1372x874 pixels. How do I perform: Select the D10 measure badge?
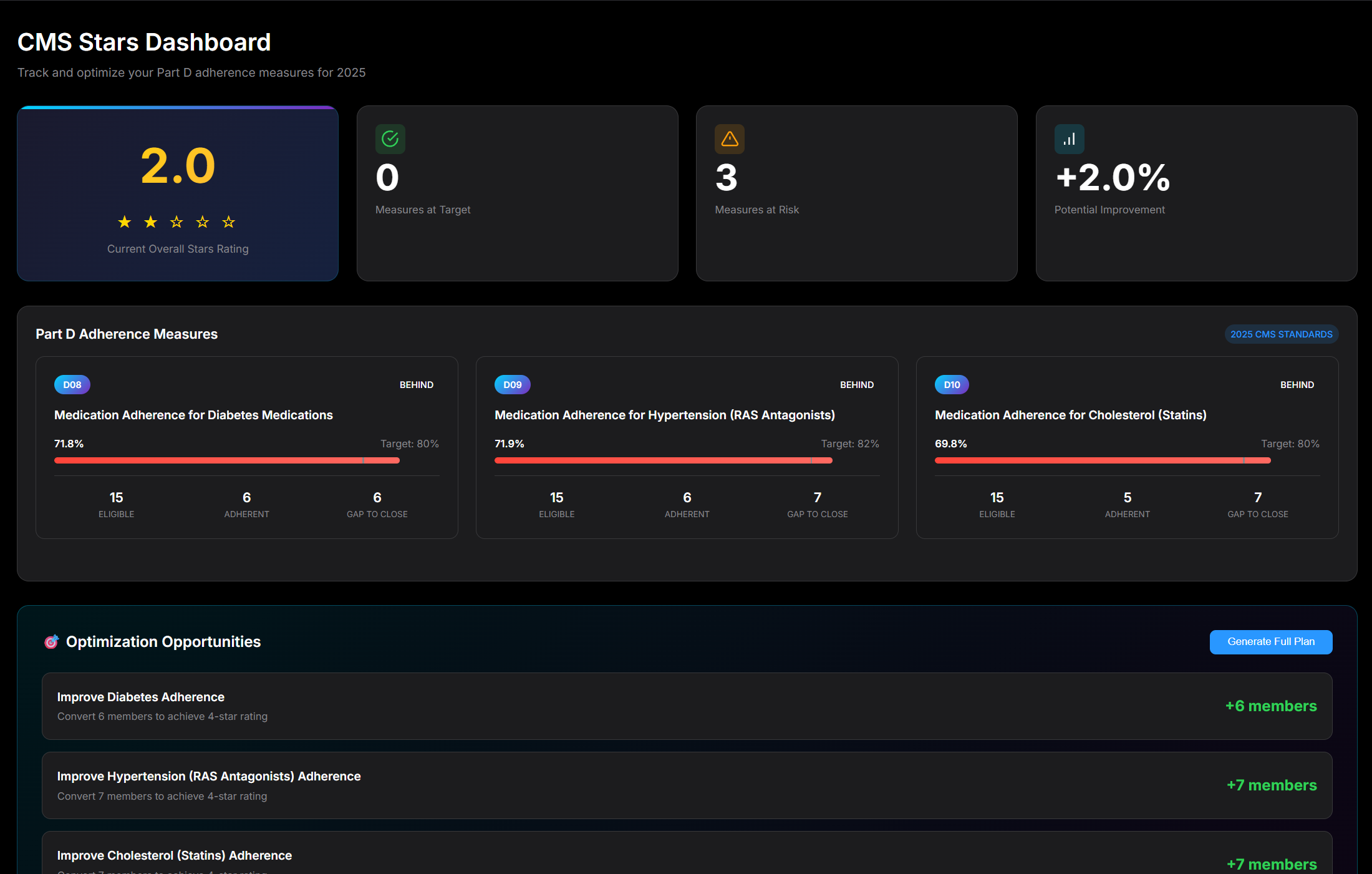(952, 384)
